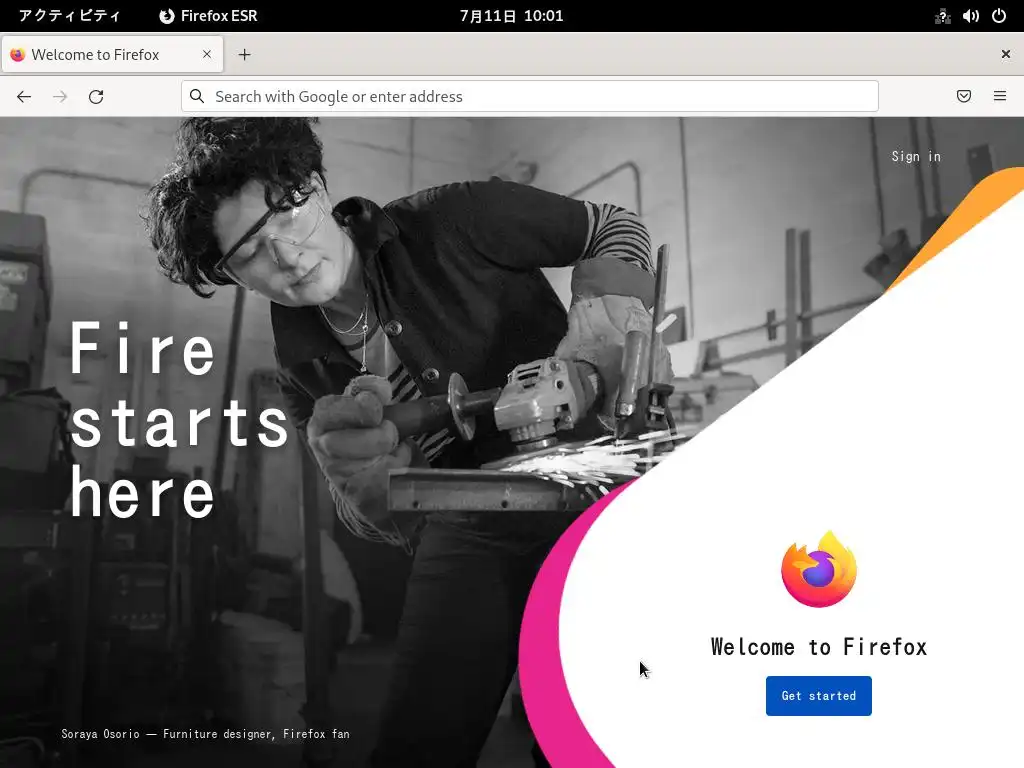Open the date and time calendar panel

(511, 16)
